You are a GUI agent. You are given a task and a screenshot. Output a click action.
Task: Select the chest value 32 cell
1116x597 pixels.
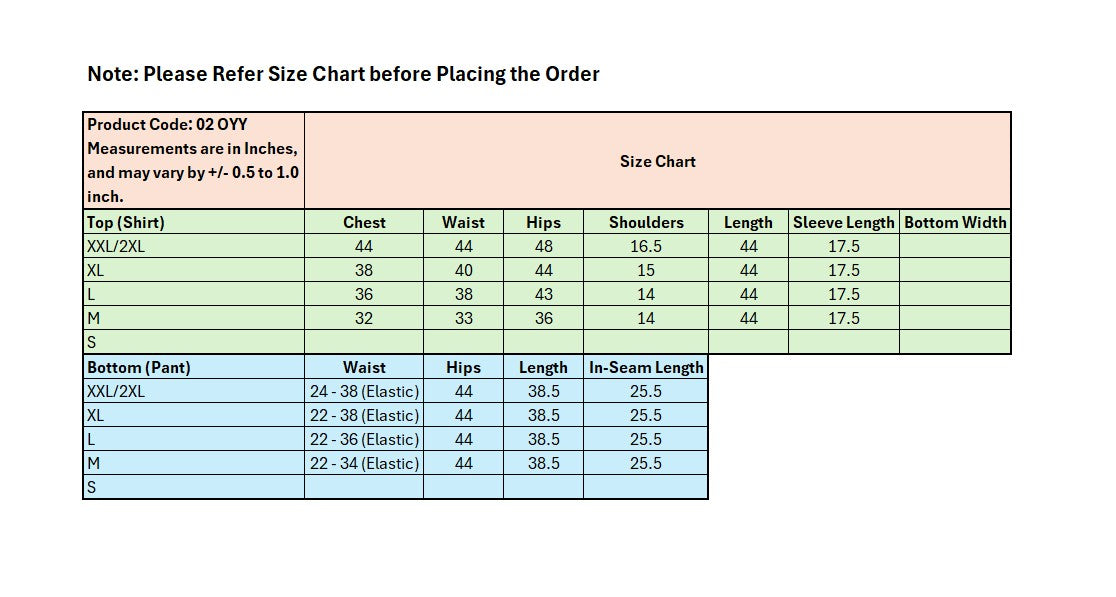364,319
